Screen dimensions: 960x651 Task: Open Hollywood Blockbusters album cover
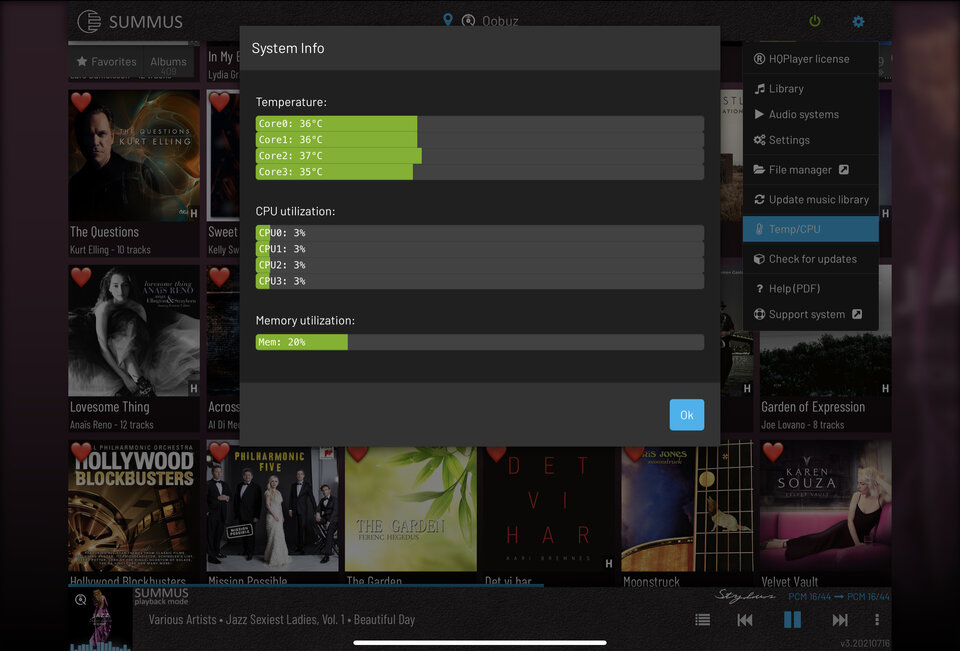click(x=134, y=506)
